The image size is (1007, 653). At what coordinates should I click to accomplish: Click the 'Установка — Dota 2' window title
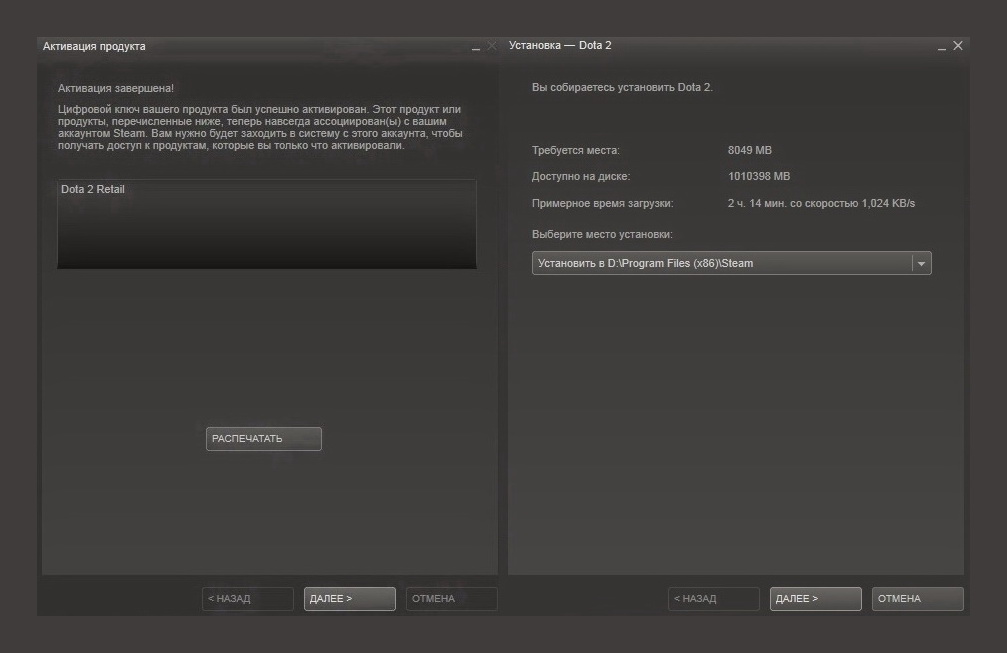[560, 46]
